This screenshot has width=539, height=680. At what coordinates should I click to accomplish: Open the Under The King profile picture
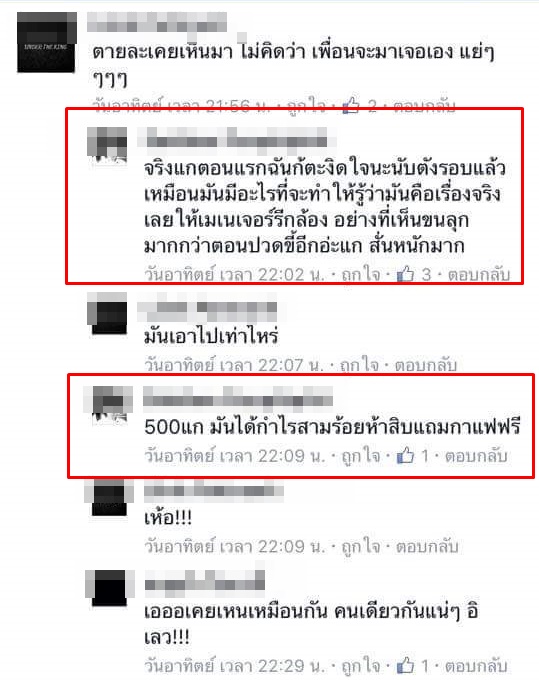[46, 42]
